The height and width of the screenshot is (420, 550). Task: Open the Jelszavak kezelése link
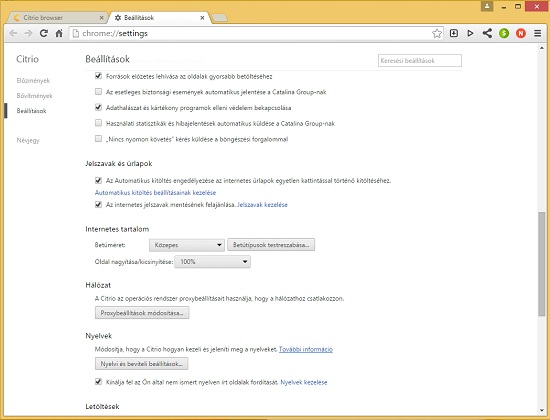coord(262,205)
